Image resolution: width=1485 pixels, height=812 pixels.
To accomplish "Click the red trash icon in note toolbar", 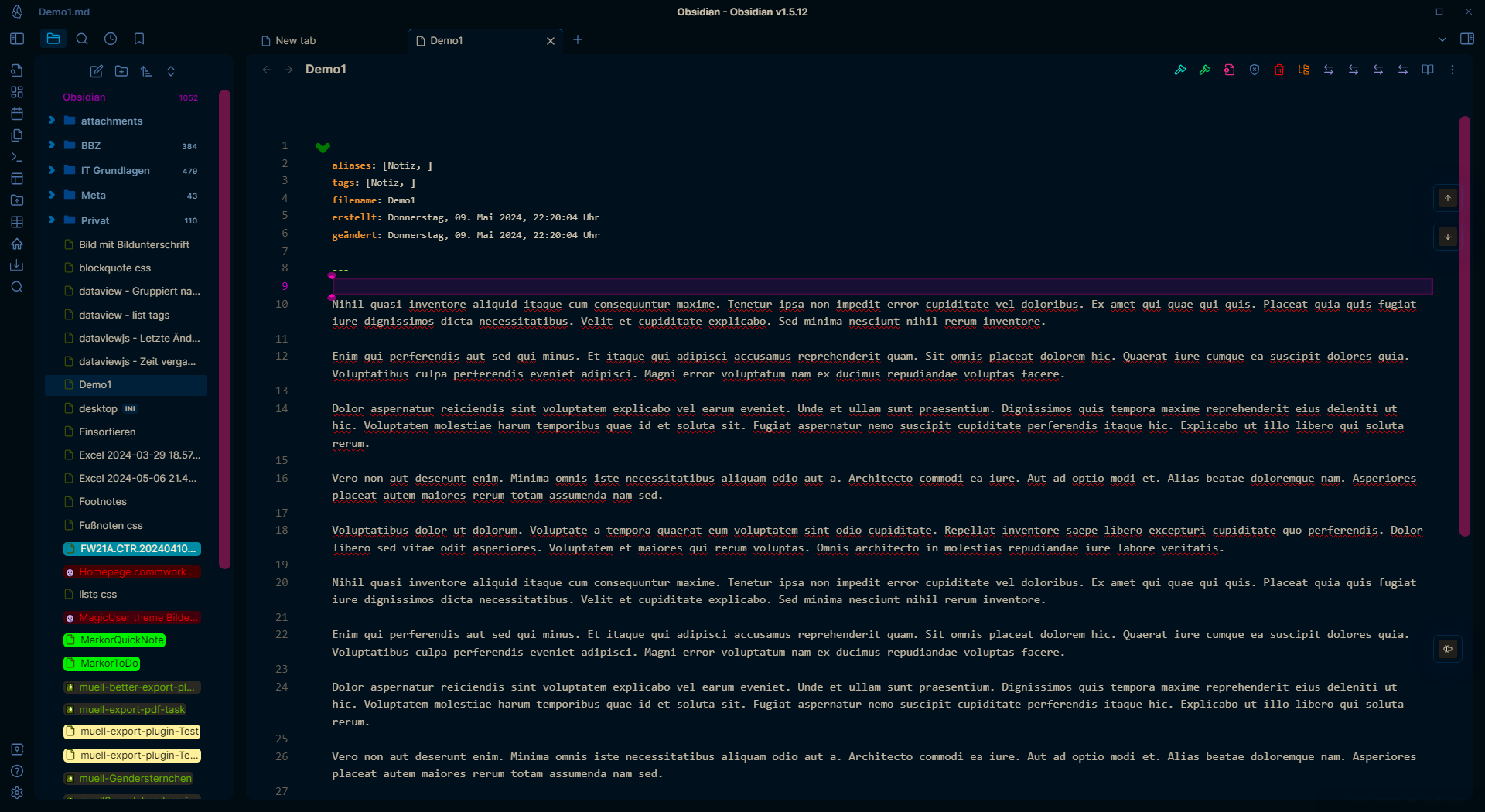I will (x=1279, y=70).
